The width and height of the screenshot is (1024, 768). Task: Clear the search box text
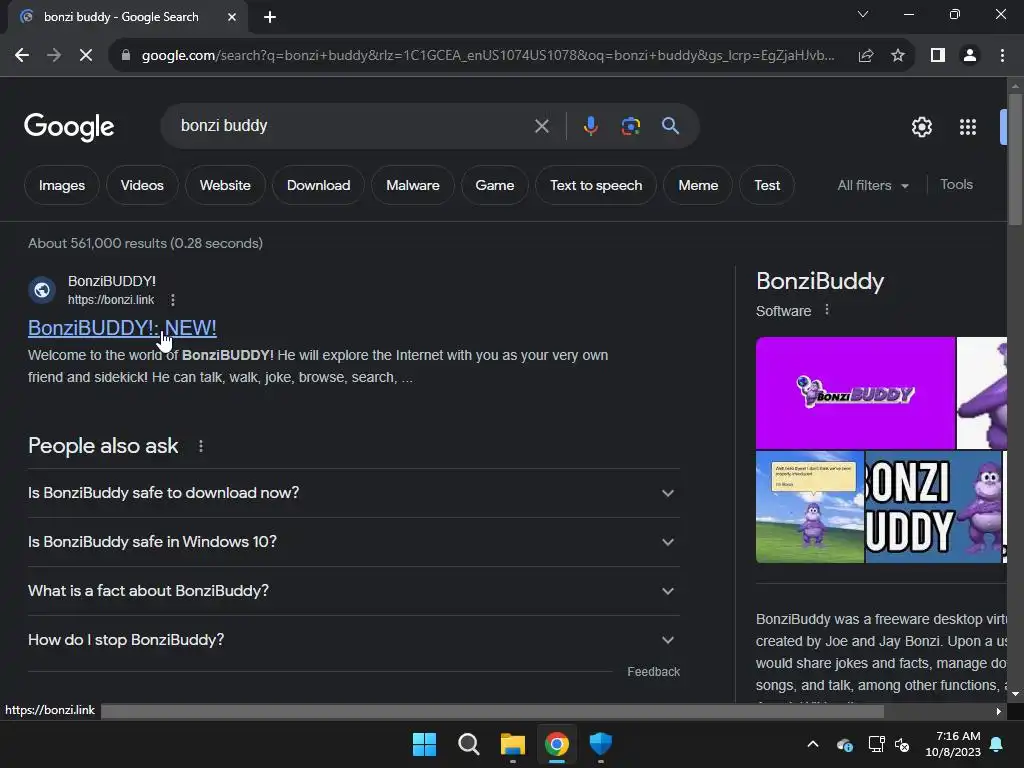(x=541, y=126)
